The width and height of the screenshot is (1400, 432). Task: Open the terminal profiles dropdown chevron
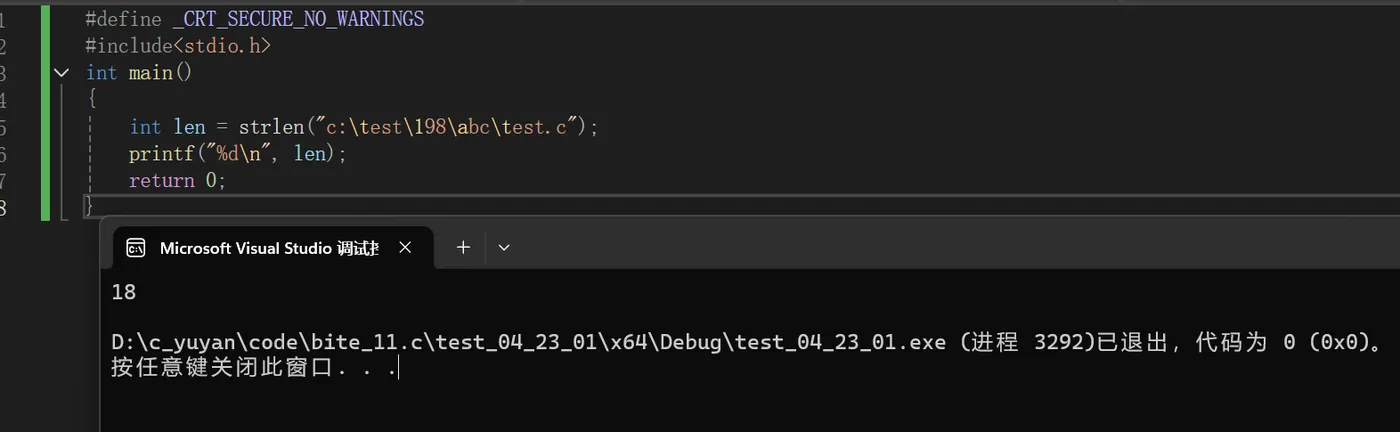coord(504,247)
